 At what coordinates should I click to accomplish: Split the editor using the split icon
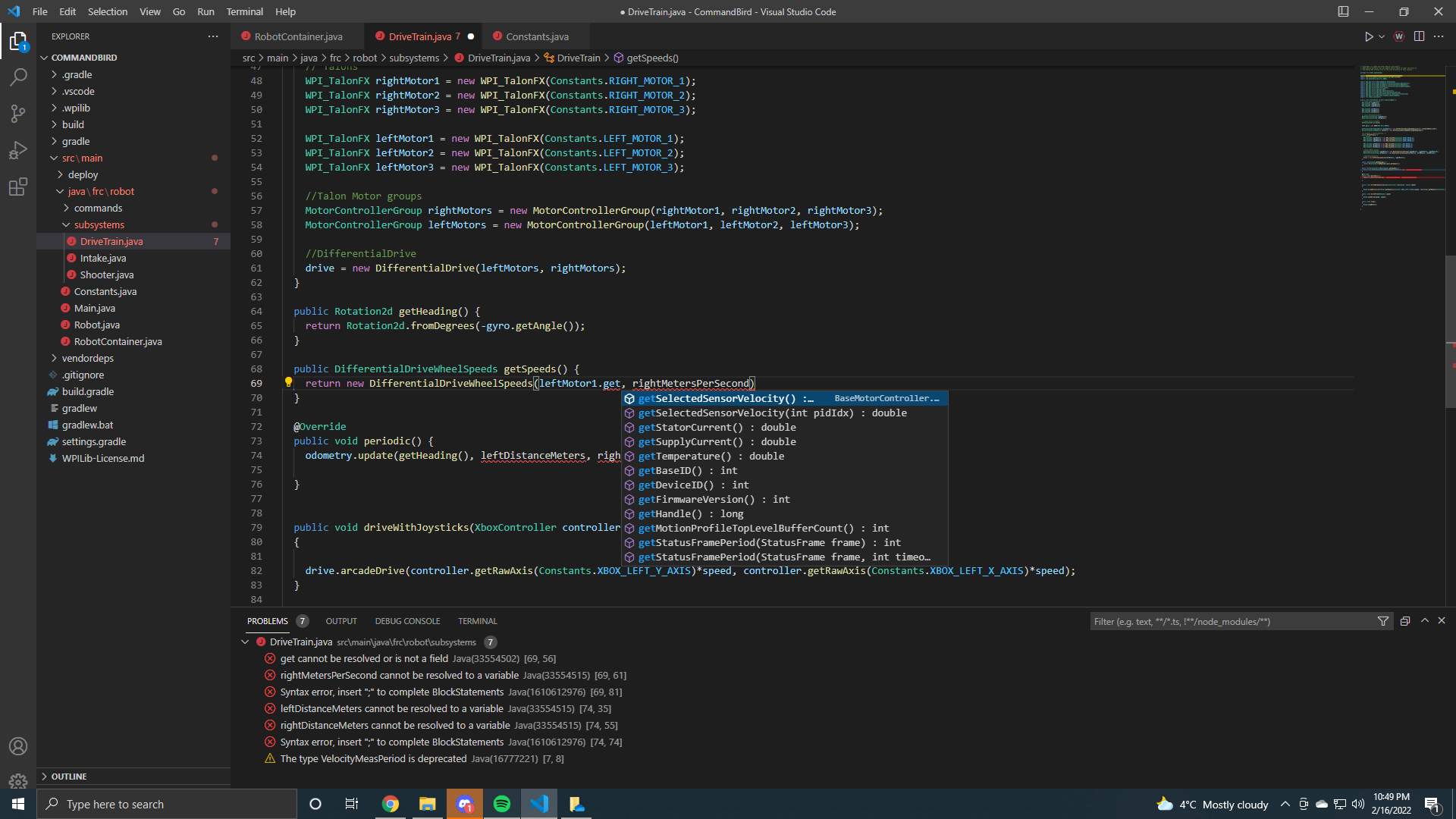click(x=1419, y=36)
